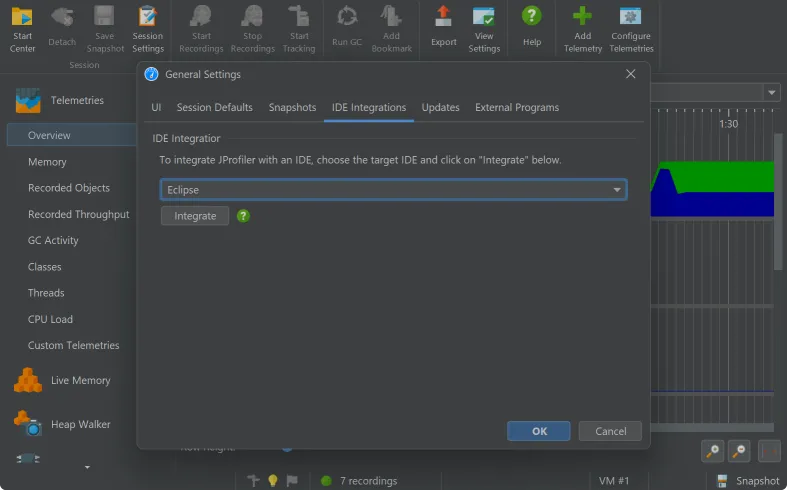Screen dimensions: 787x490
Task: Click the flag status bar icon
Action: click(x=292, y=480)
